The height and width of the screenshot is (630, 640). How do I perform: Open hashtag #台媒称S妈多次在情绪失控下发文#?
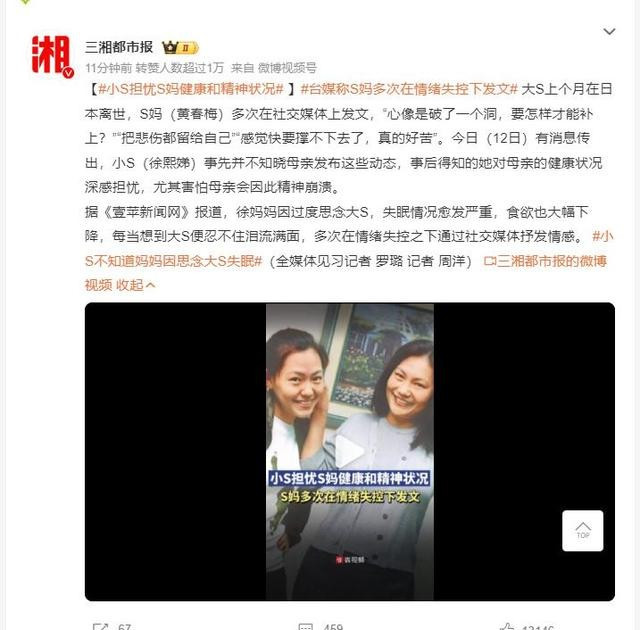(409, 89)
